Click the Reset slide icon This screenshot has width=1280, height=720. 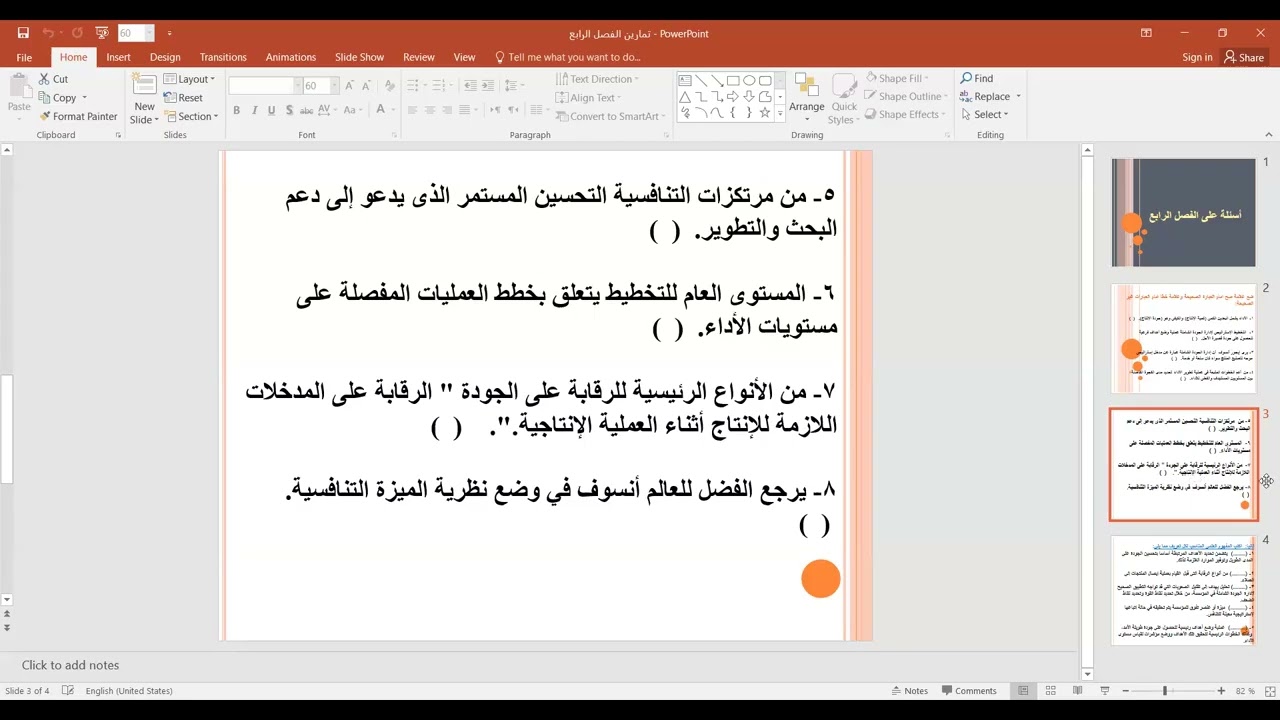point(170,97)
